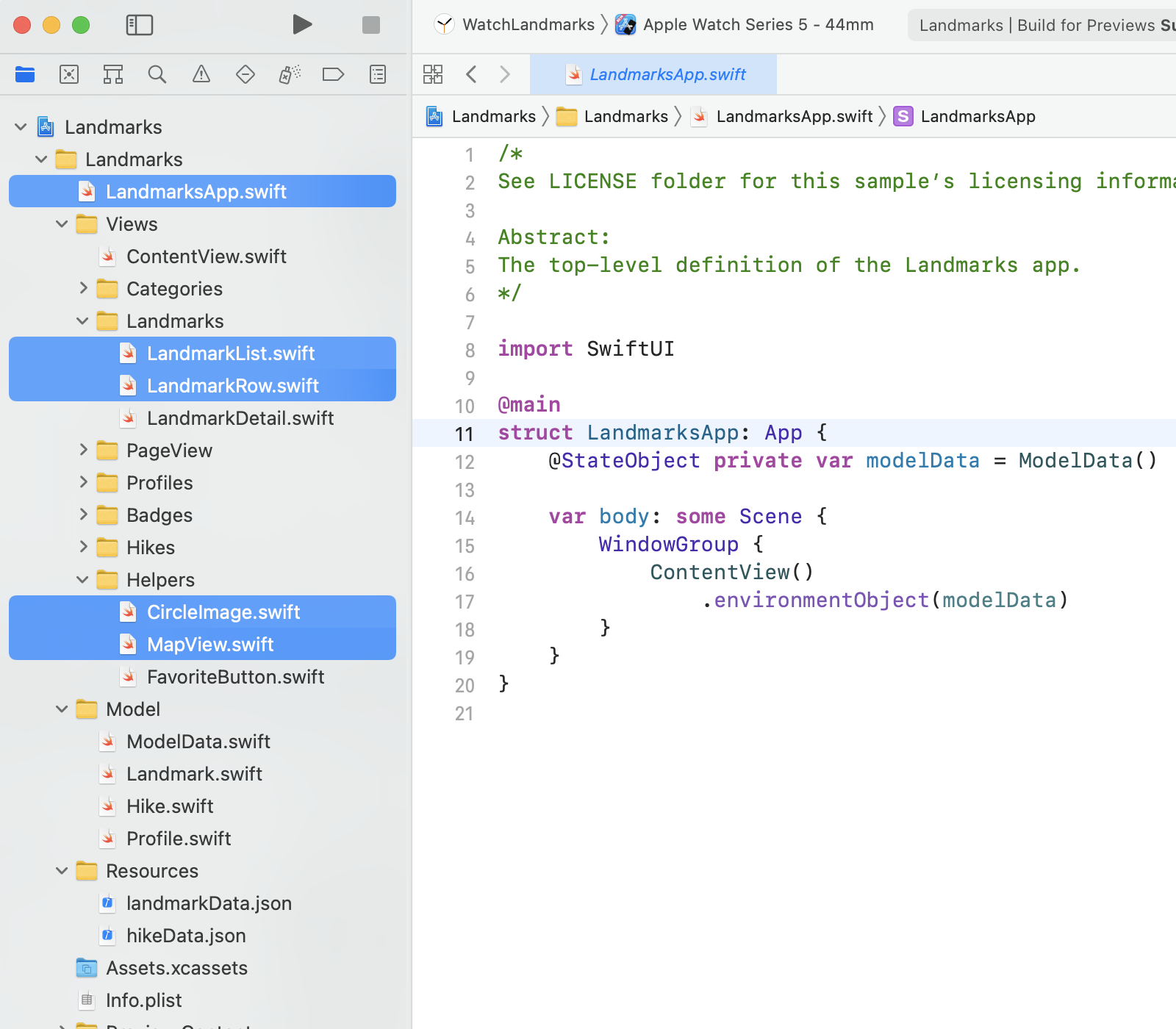Click the Run play button
1176x1029 pixels.
coord(302,25)
